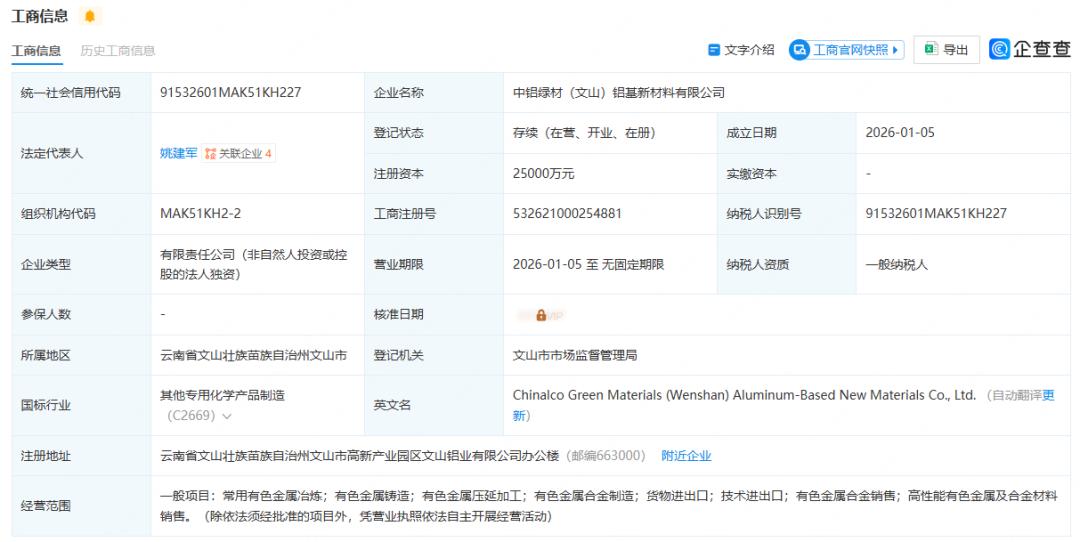Click the 工商信息 section heading
Screen dimensions: 1080x542
click(40, 16)
